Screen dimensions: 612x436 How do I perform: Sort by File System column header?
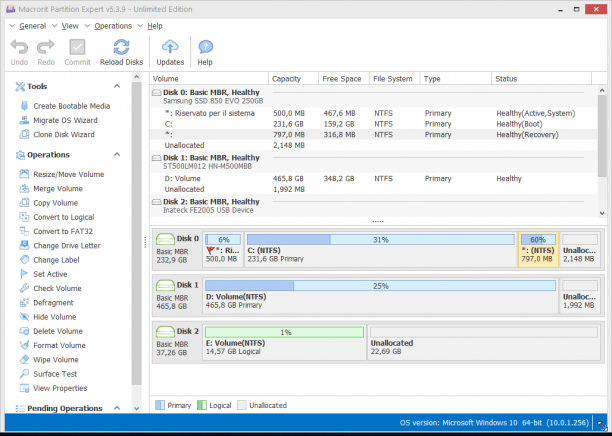click(395, 79)
